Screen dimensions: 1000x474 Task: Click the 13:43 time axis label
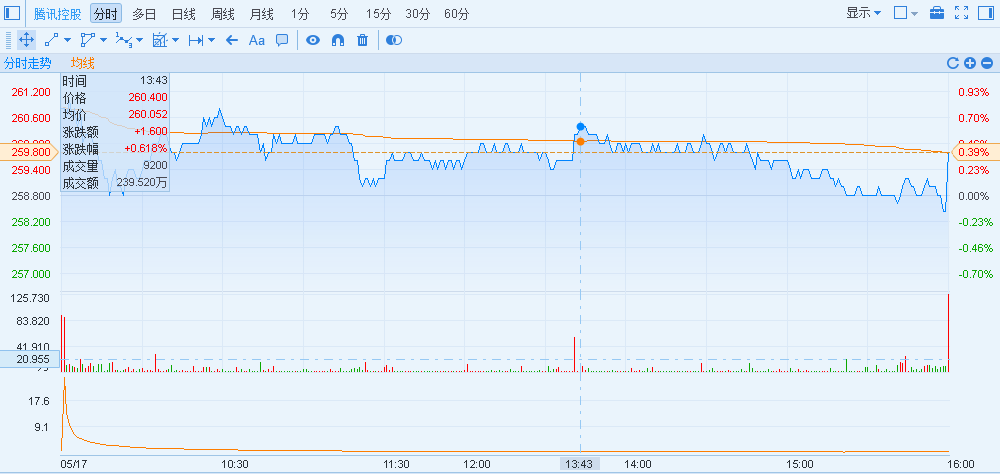pos(580,464)
